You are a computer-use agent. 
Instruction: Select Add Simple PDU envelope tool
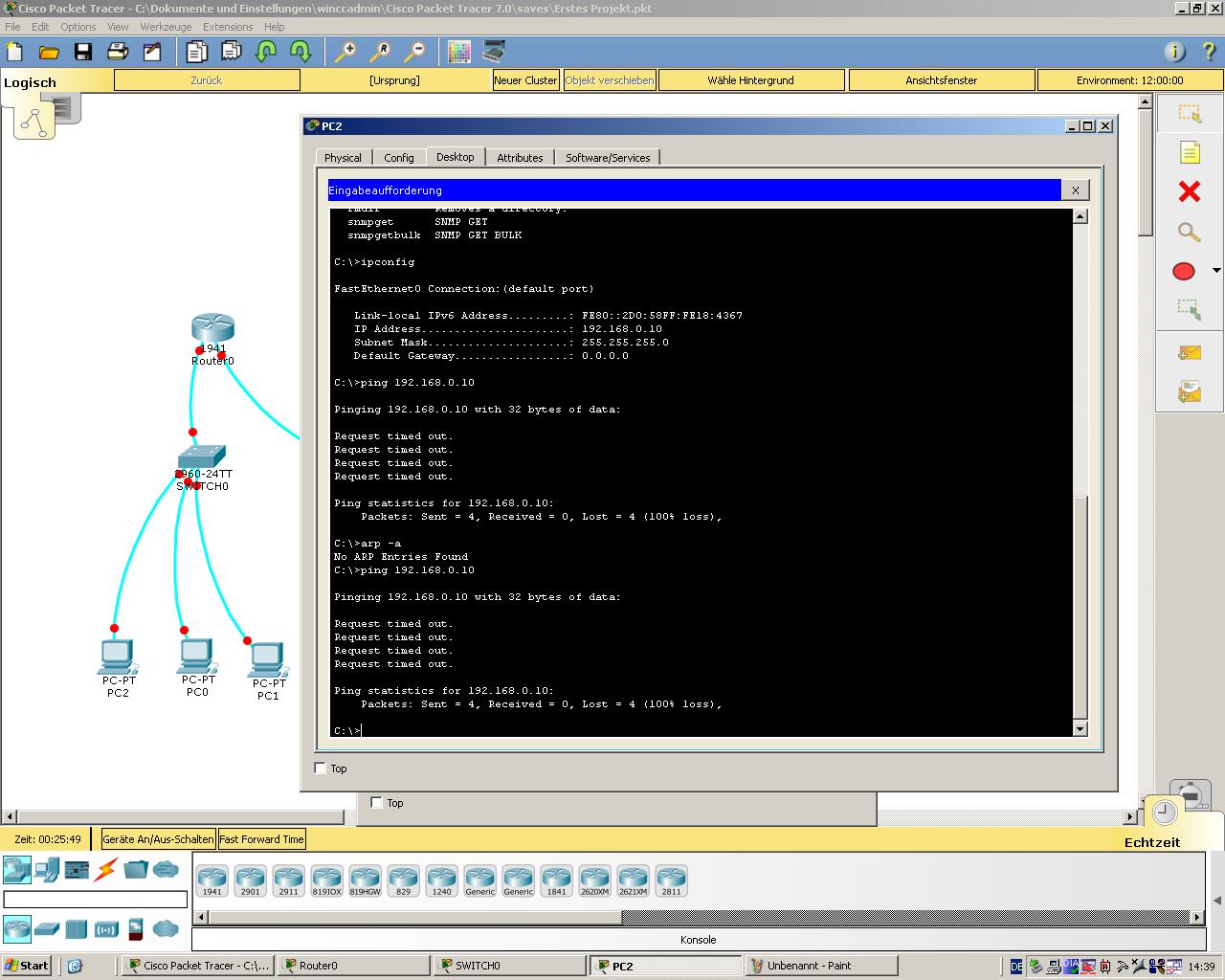coord(1190,353)
